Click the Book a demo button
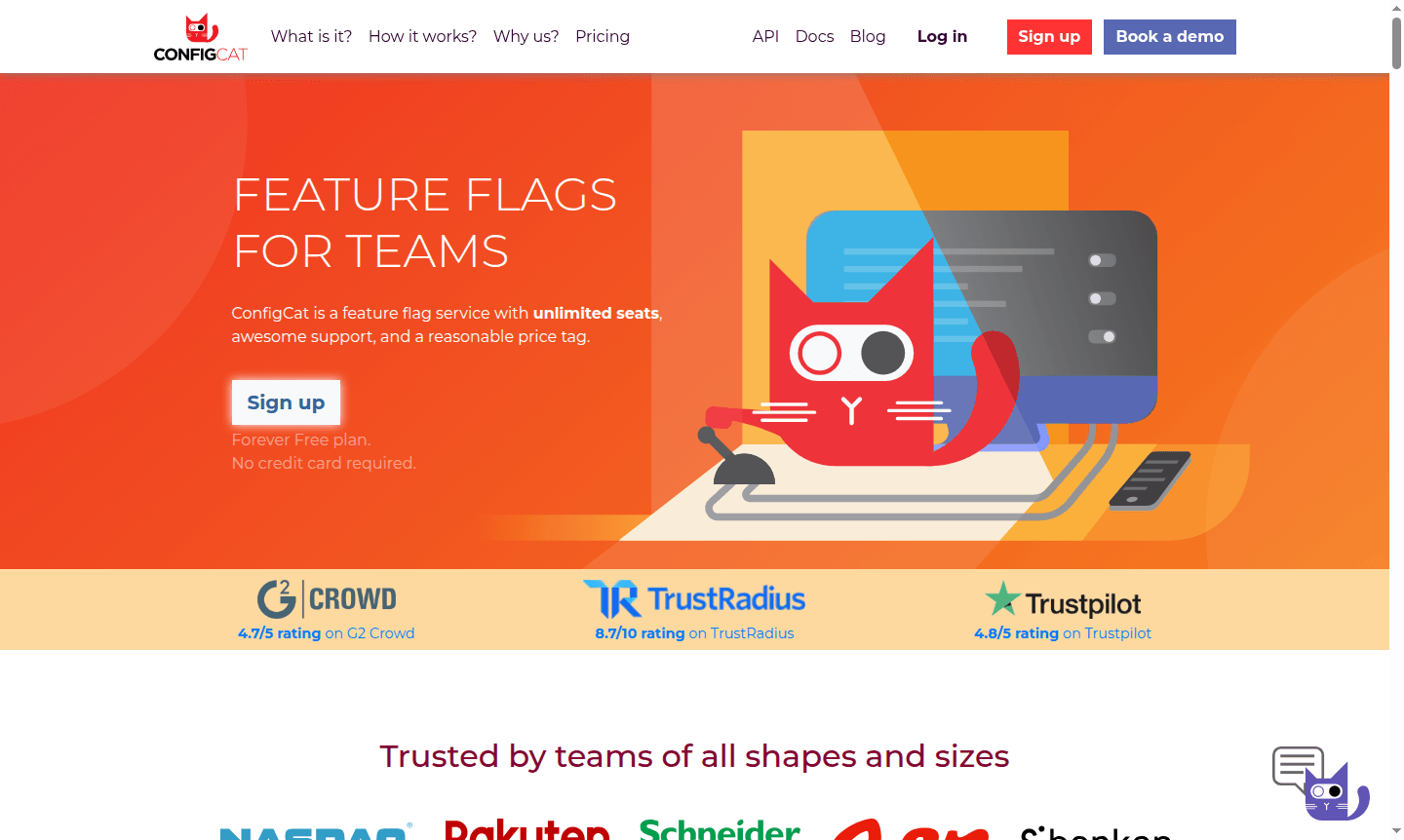The width and height of the screenshot is (1404, 840). 1169,36
